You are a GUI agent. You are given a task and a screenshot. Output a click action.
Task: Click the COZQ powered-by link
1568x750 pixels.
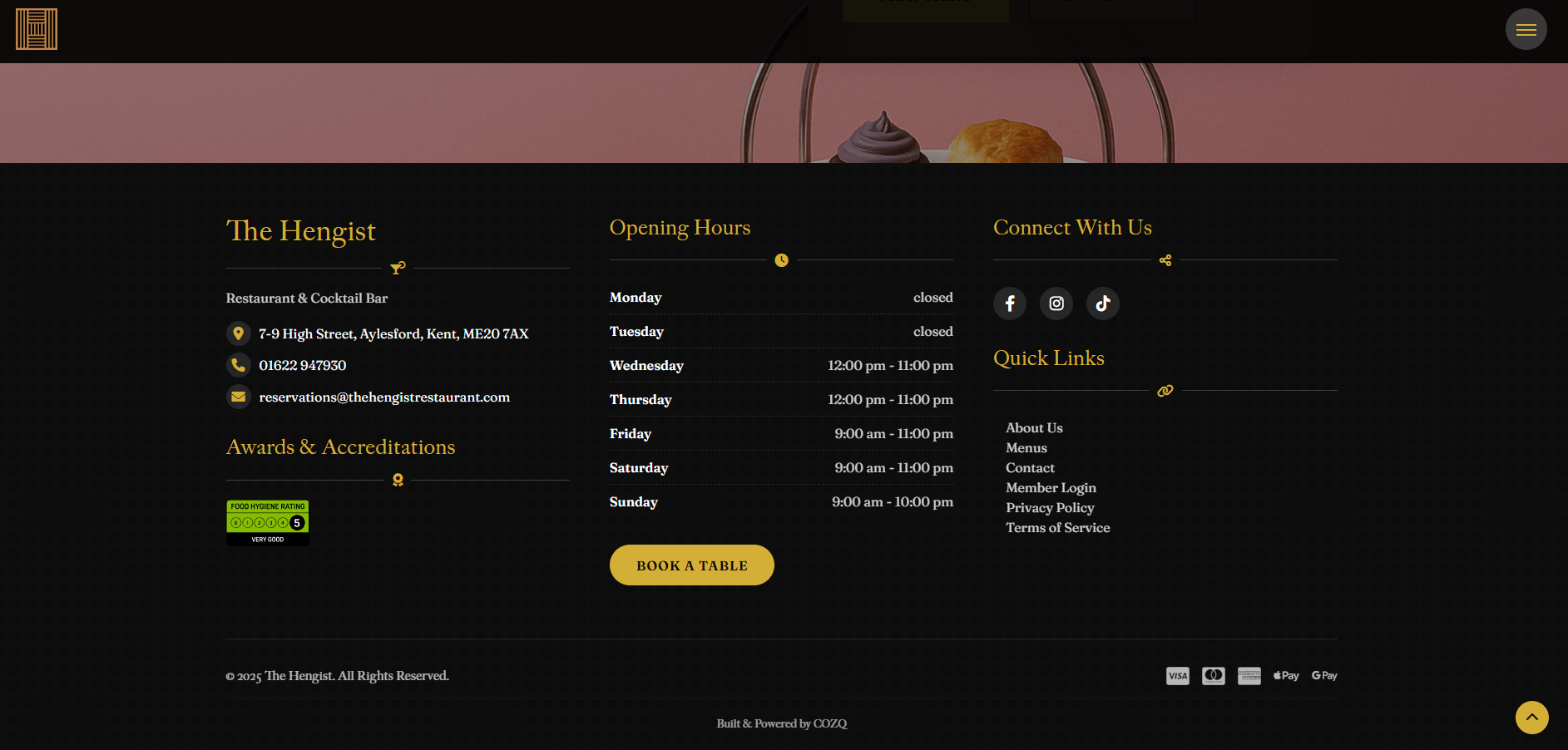point(829,723)
